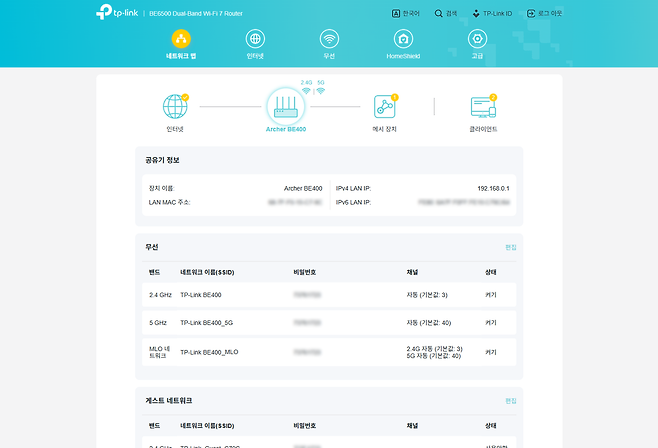This screenshot has height=448, width=658.
Task: Click the 메시 장치 mesh devices icon
Action: [x=384, y=107]
